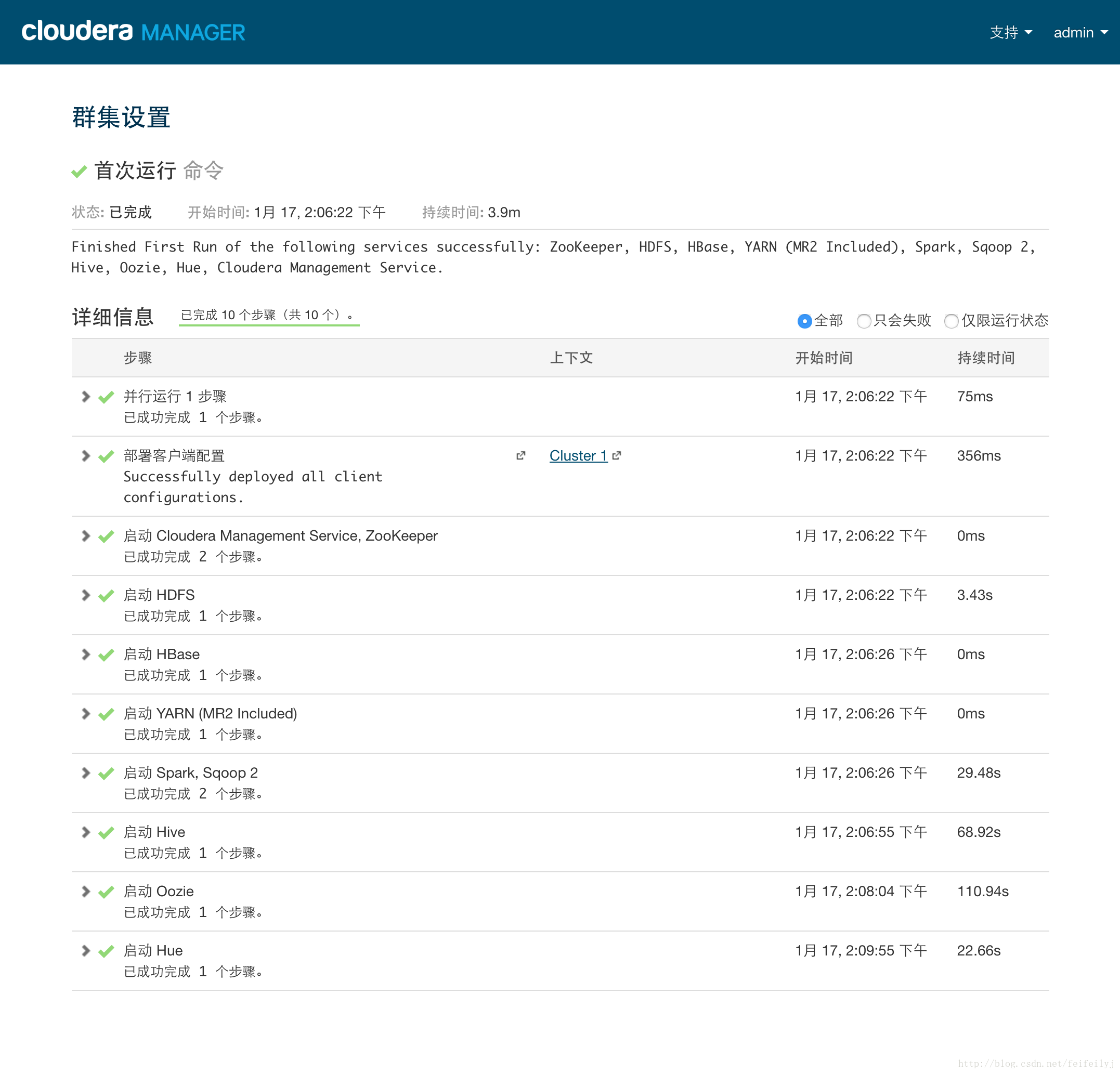Click the Successfully deployed all client configurations message
Viewport: 1120px width, 1074px height.
tap(253, 487)
